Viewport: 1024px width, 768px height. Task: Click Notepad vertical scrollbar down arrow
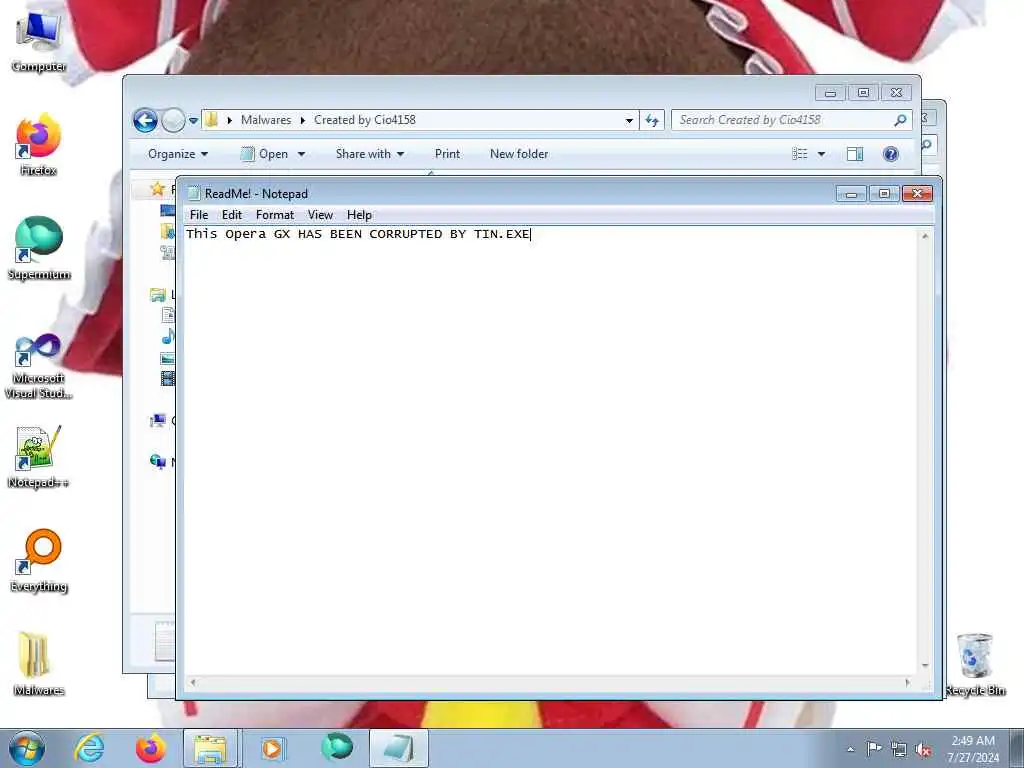click(x=925, y=666)
